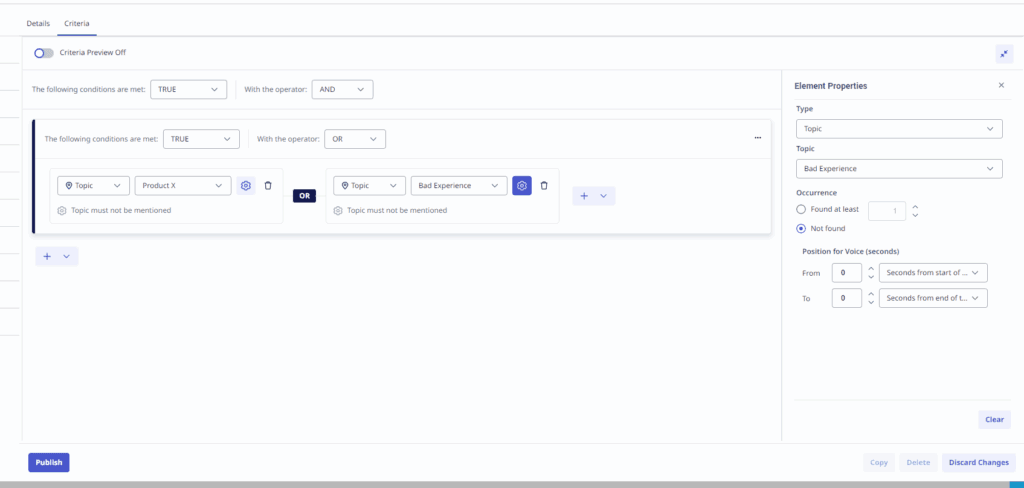The height and width of the screenshot is (488, 1024).
Task: Close the Element Properties panel
Action: (1001, 86)
